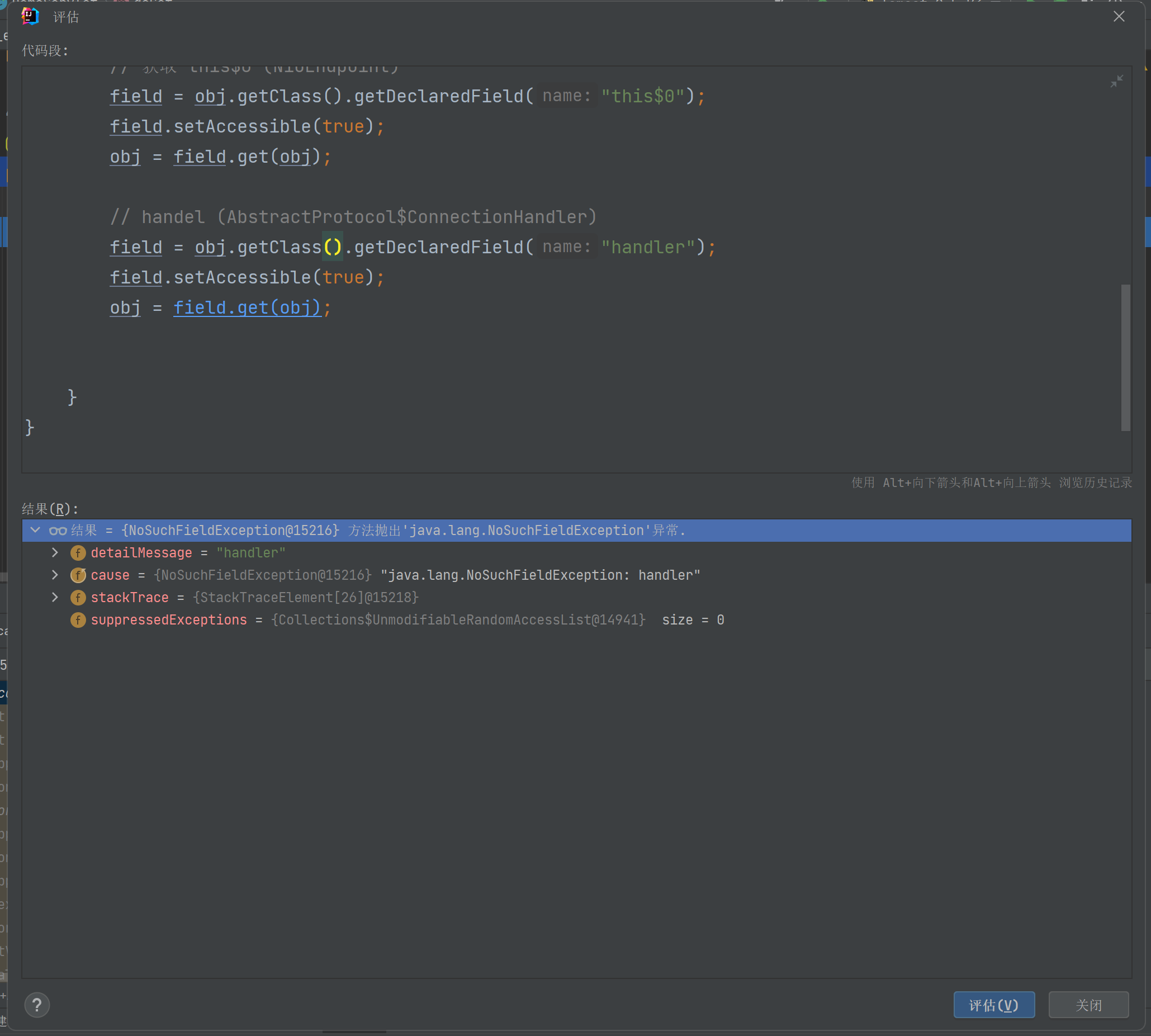This screenshot has width=1151, height=1036.
Task: Expand the stackTrace node
Action: point(55,597)
